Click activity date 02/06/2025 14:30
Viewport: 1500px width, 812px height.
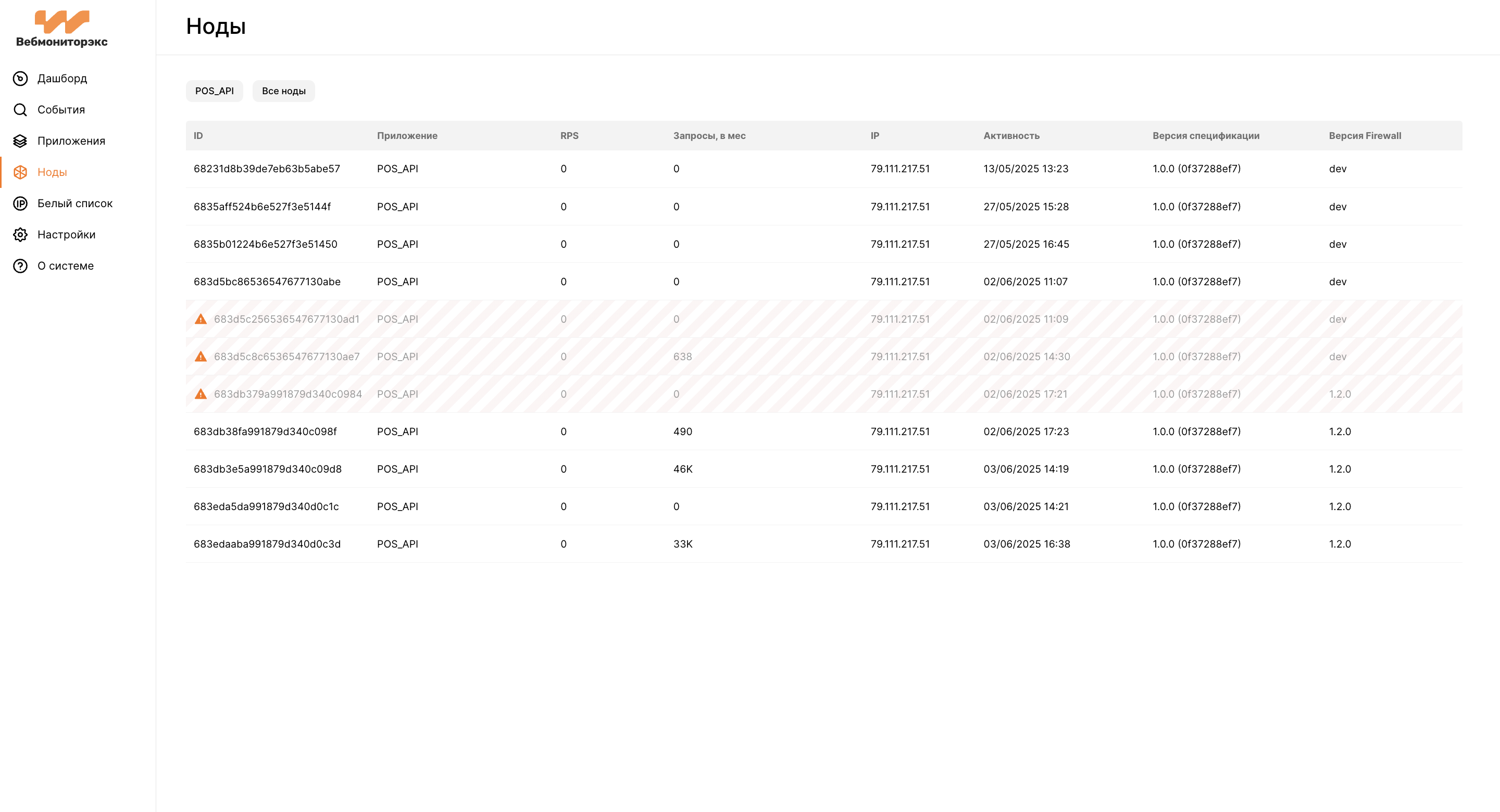(x=1027, y=356)
